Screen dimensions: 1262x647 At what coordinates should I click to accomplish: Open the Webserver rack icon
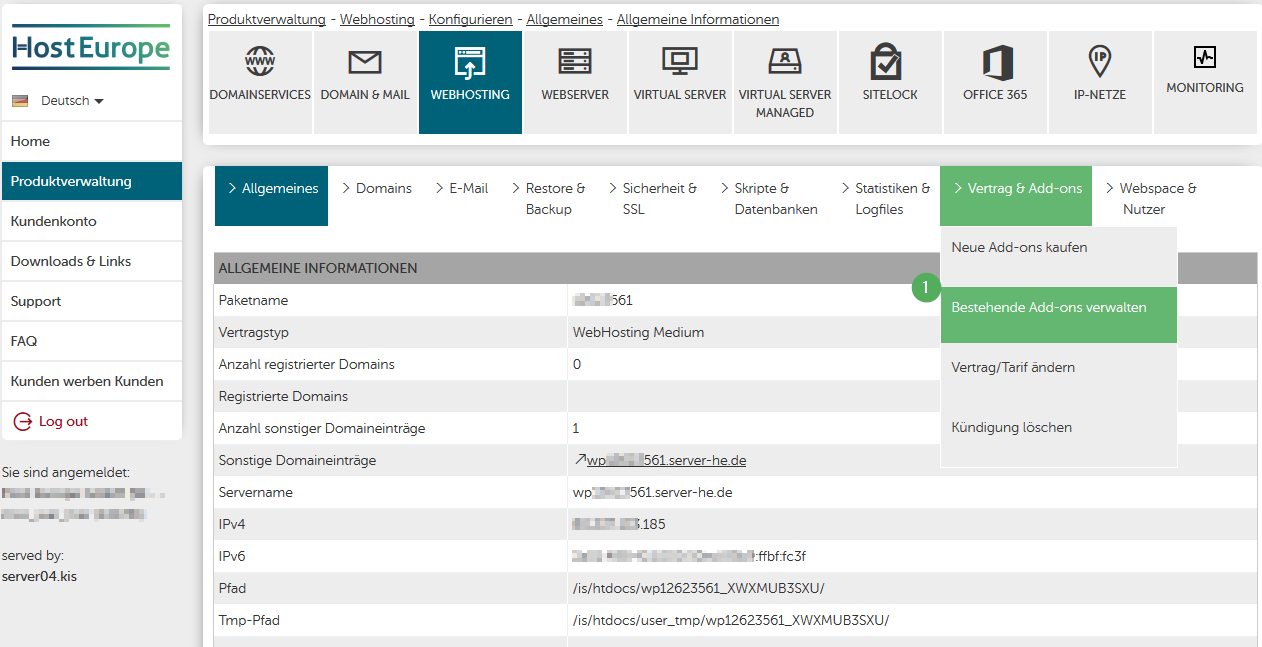point(575,62)
